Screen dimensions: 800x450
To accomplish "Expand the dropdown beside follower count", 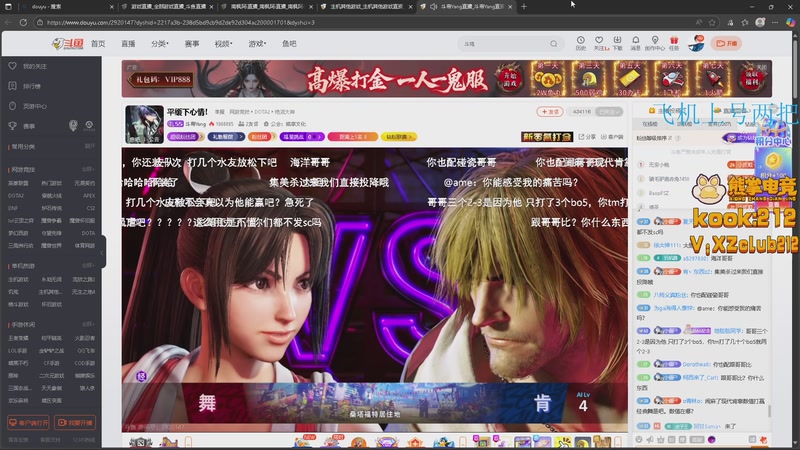I will coord(609,111).
